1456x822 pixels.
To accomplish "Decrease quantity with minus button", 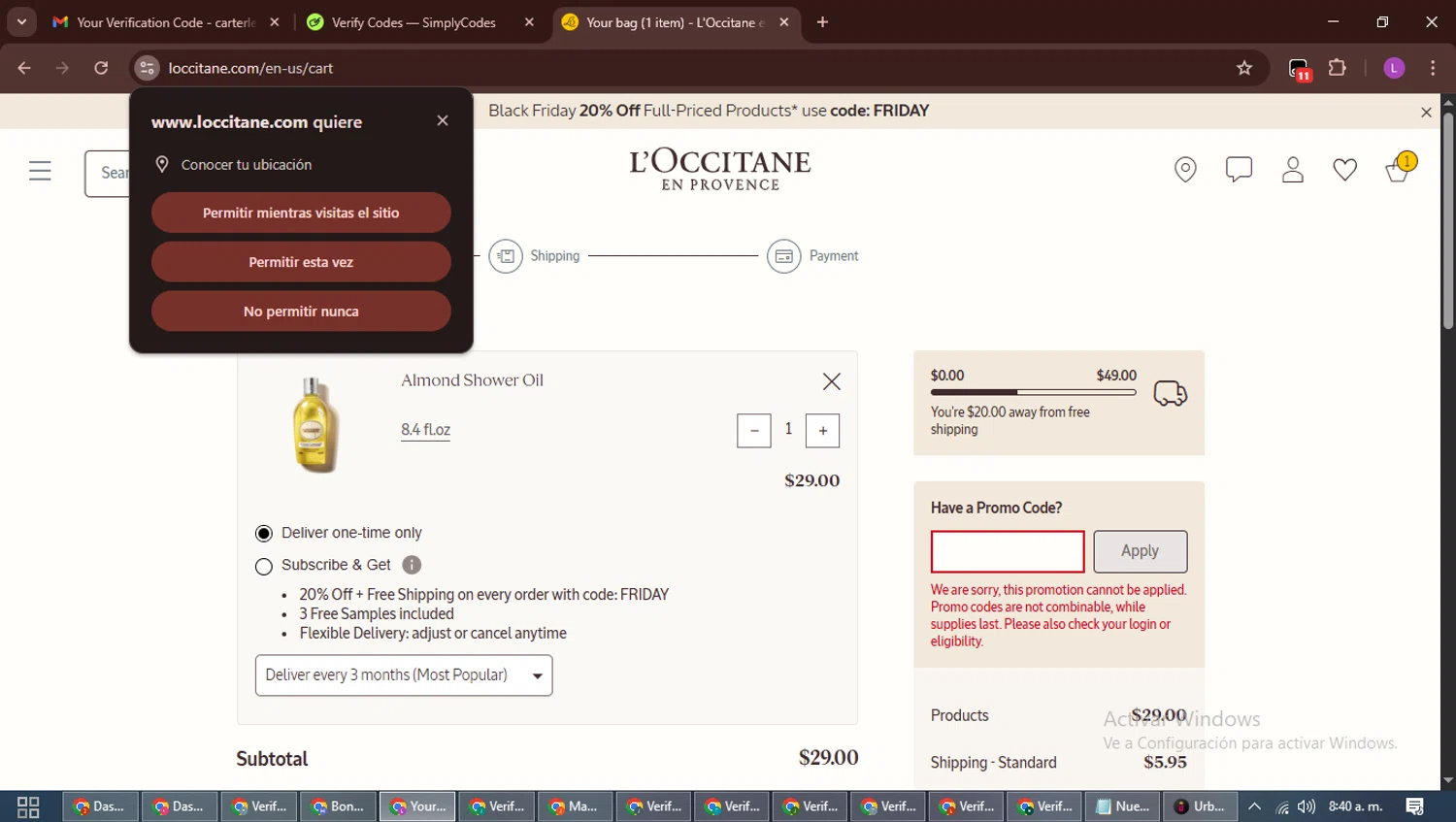I will tap(754, 431).
